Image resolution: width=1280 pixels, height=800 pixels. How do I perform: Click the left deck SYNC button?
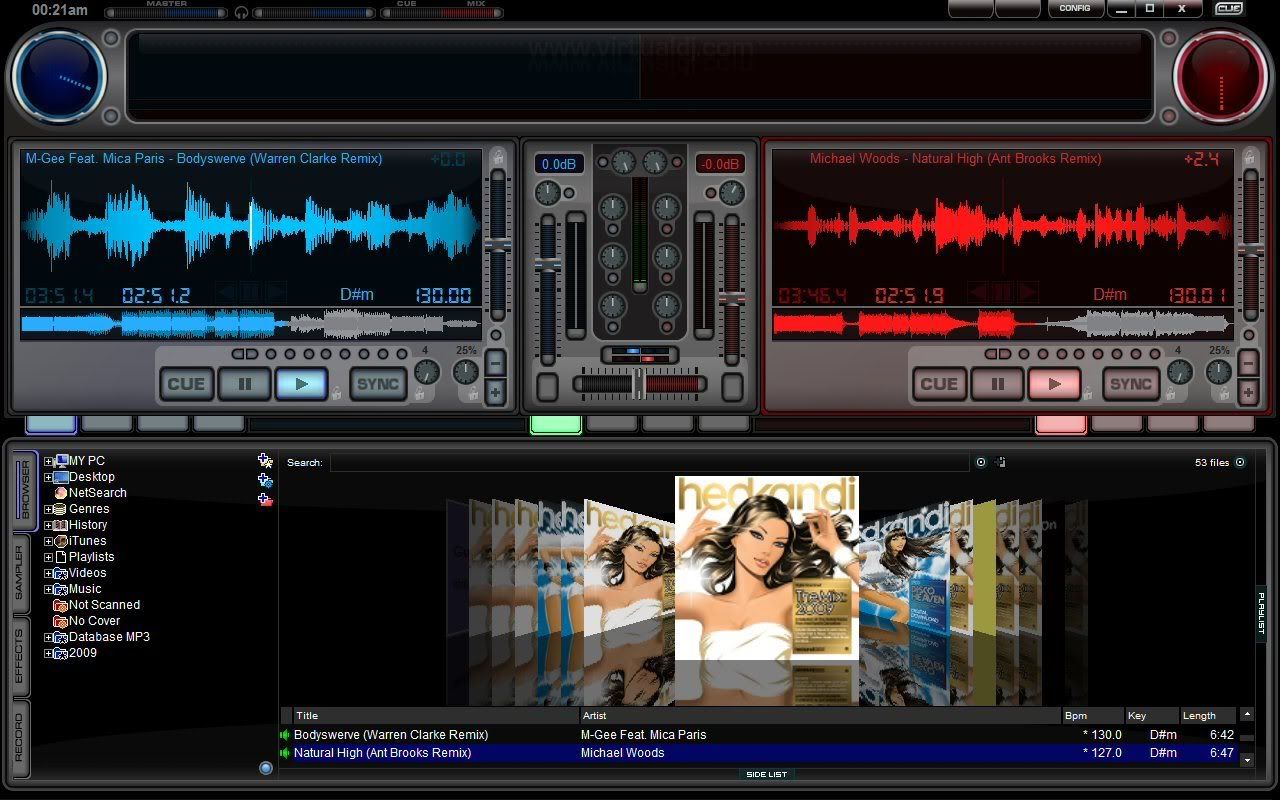click(x=378, y=384)
